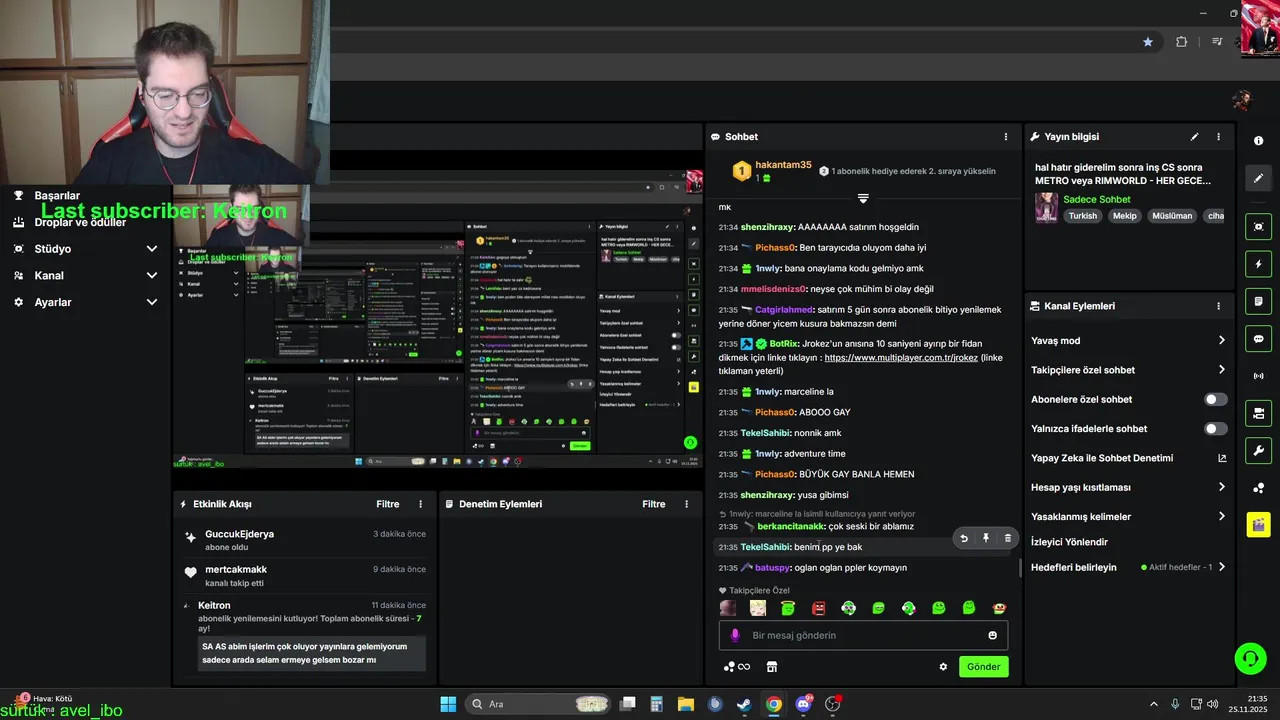The width and height of the screenshot is (1280, 720).
Task: Click the channel actions camera icon in sidebar
Action: tap(1258, 413)
